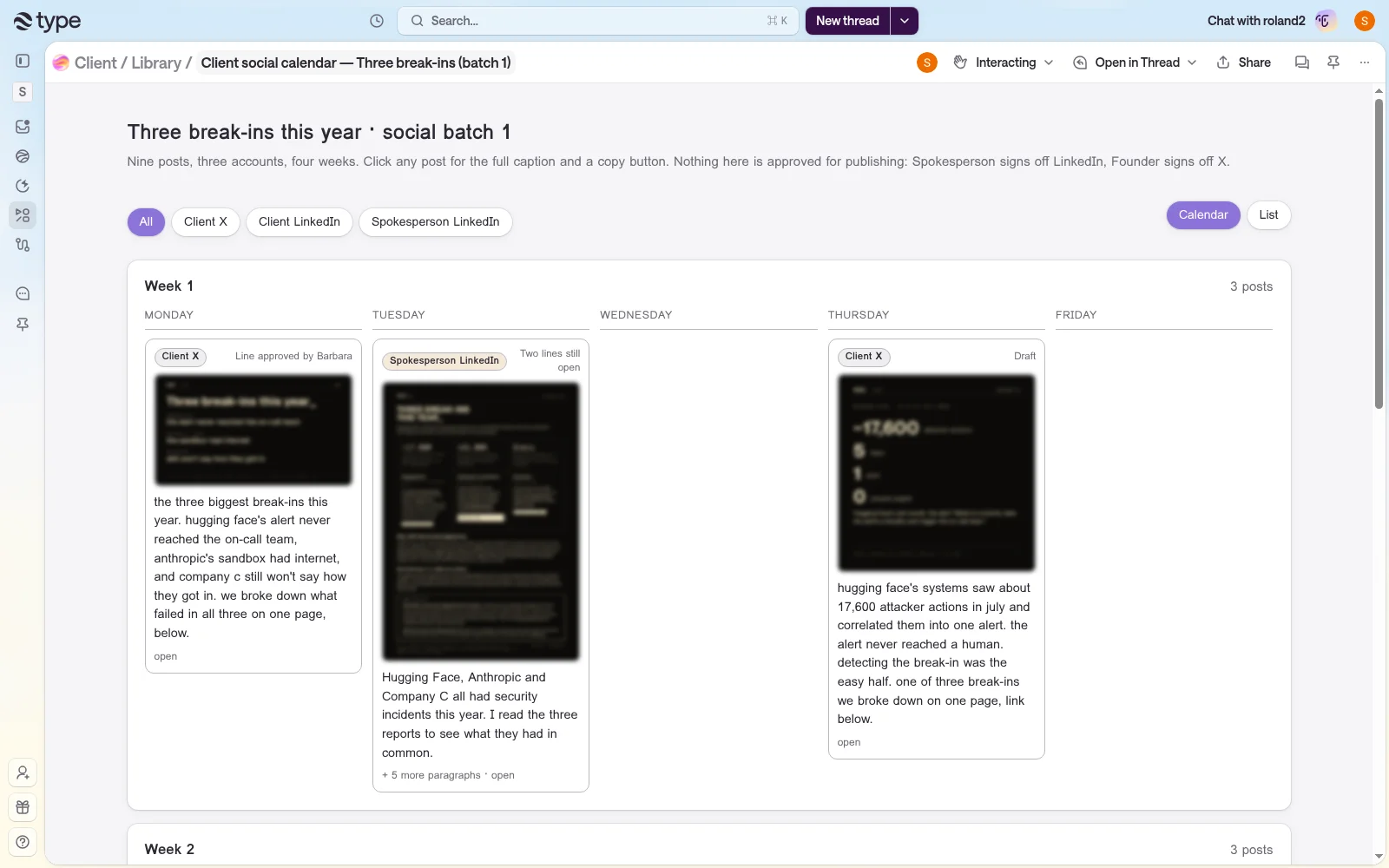The image size is (1389, 868).
Task: Click the orange user avatar at top right
Action: [1365, 21]
